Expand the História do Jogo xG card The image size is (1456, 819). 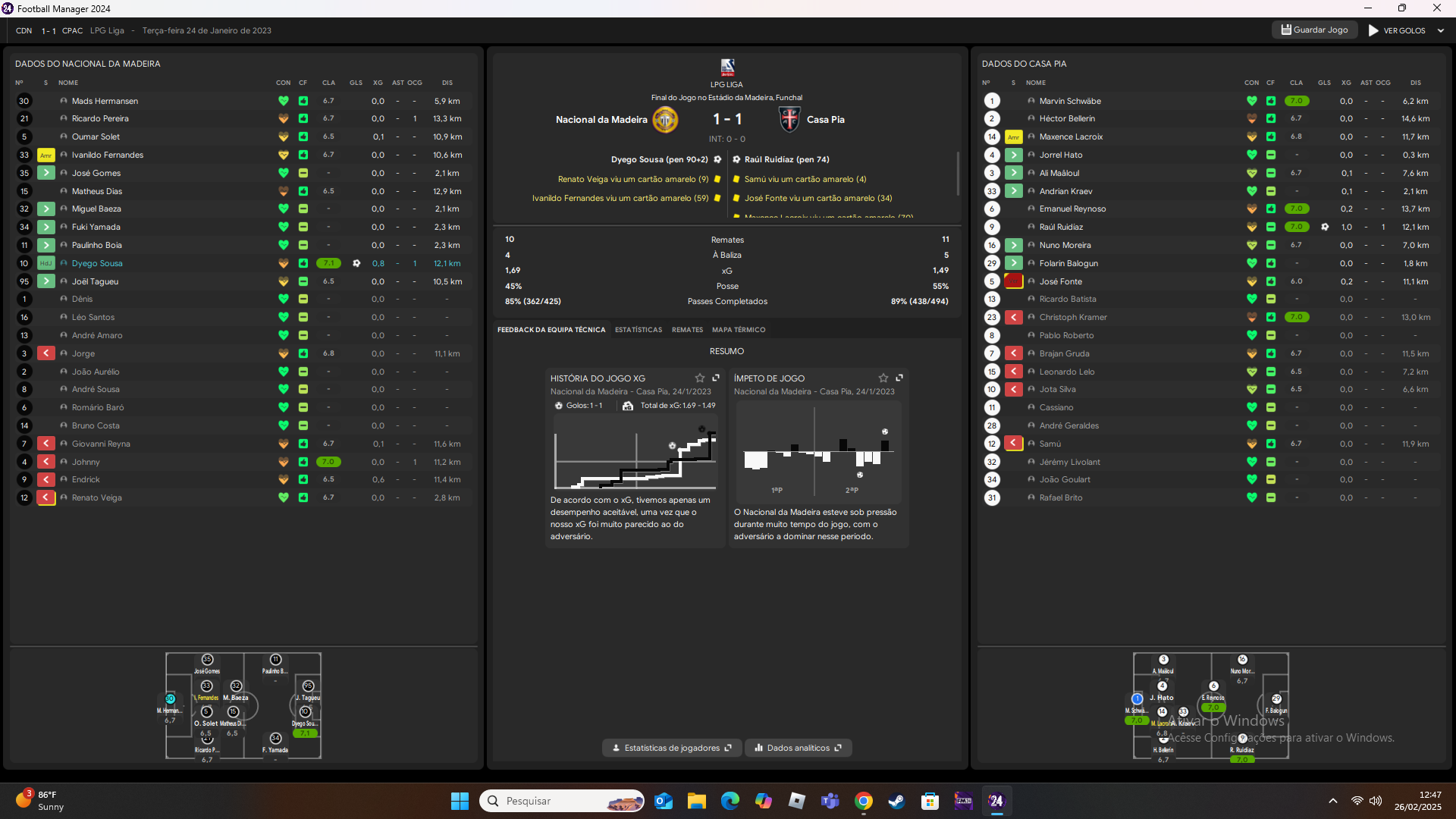coord(716,378)
